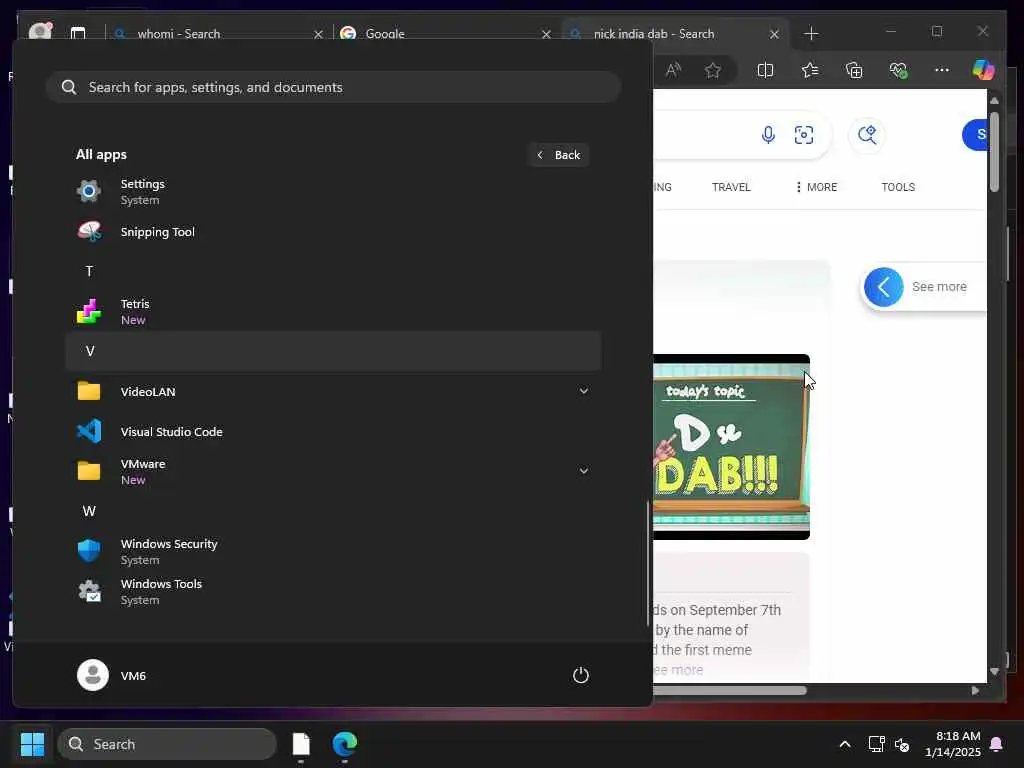The height and width of the screenshot is (768, 1024).
Task: Open VM6 user account menu
Action: click(112, 675)
